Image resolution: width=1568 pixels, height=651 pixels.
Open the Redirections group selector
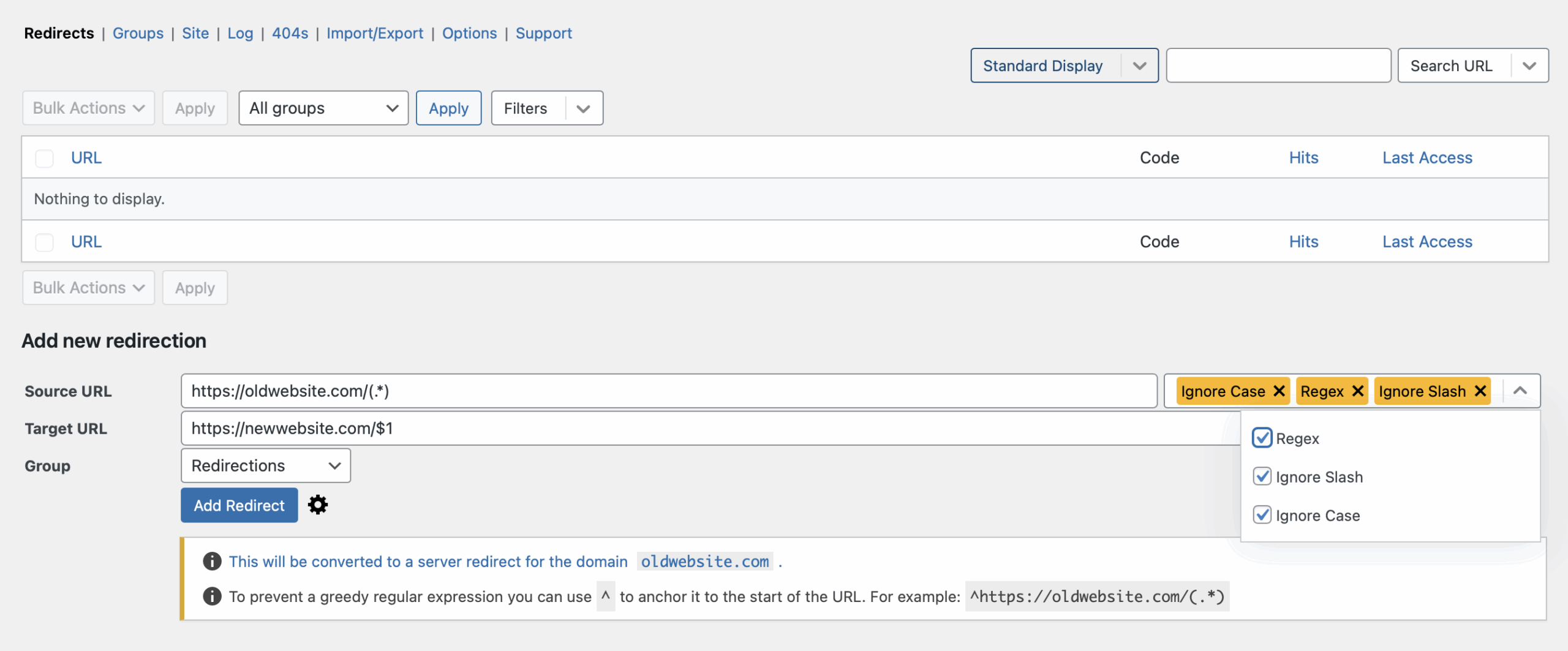pos(265,466)
